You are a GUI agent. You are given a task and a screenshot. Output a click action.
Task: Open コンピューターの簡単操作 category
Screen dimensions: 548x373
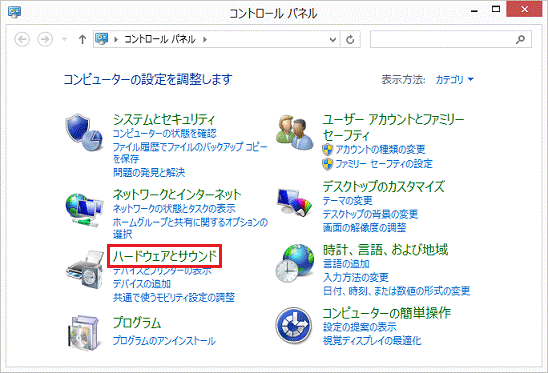pos(387,313)
